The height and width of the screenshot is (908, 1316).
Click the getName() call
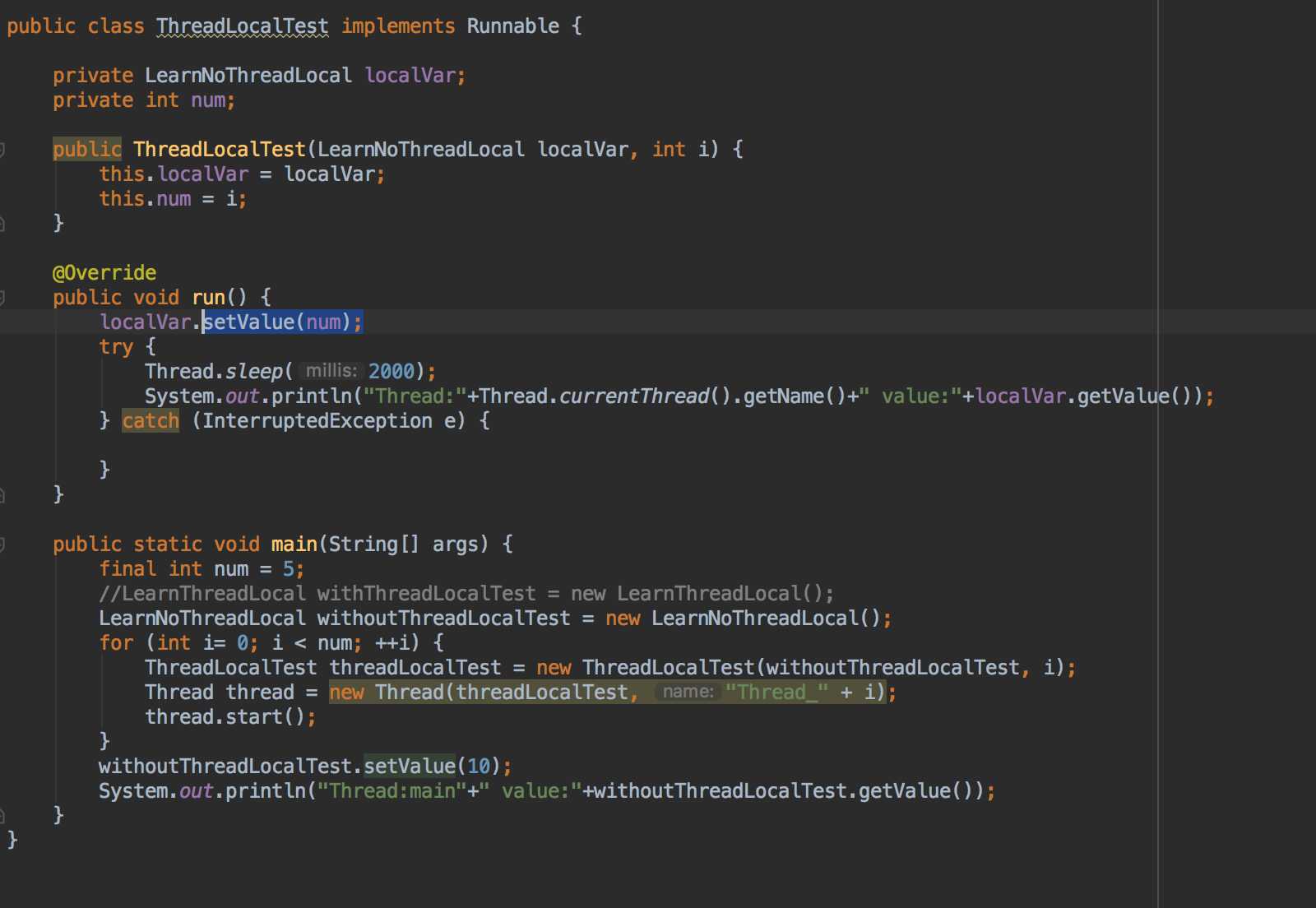click(x=795, y=396)
